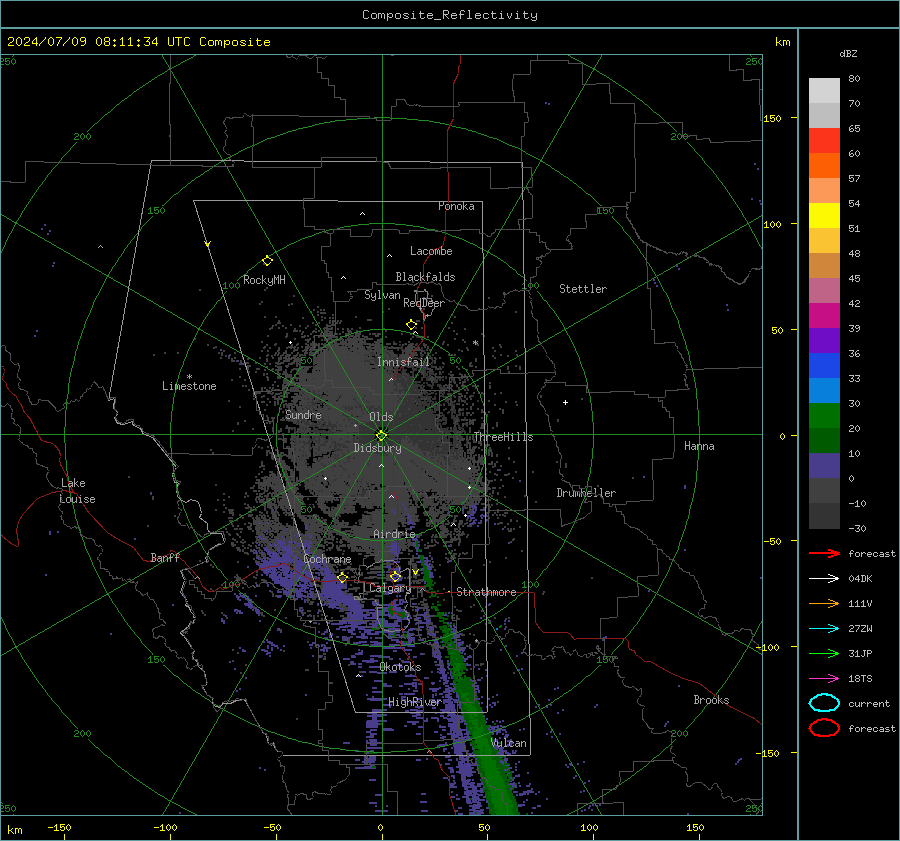
Task: Click the Calgary city label
Action: [390, 588]
